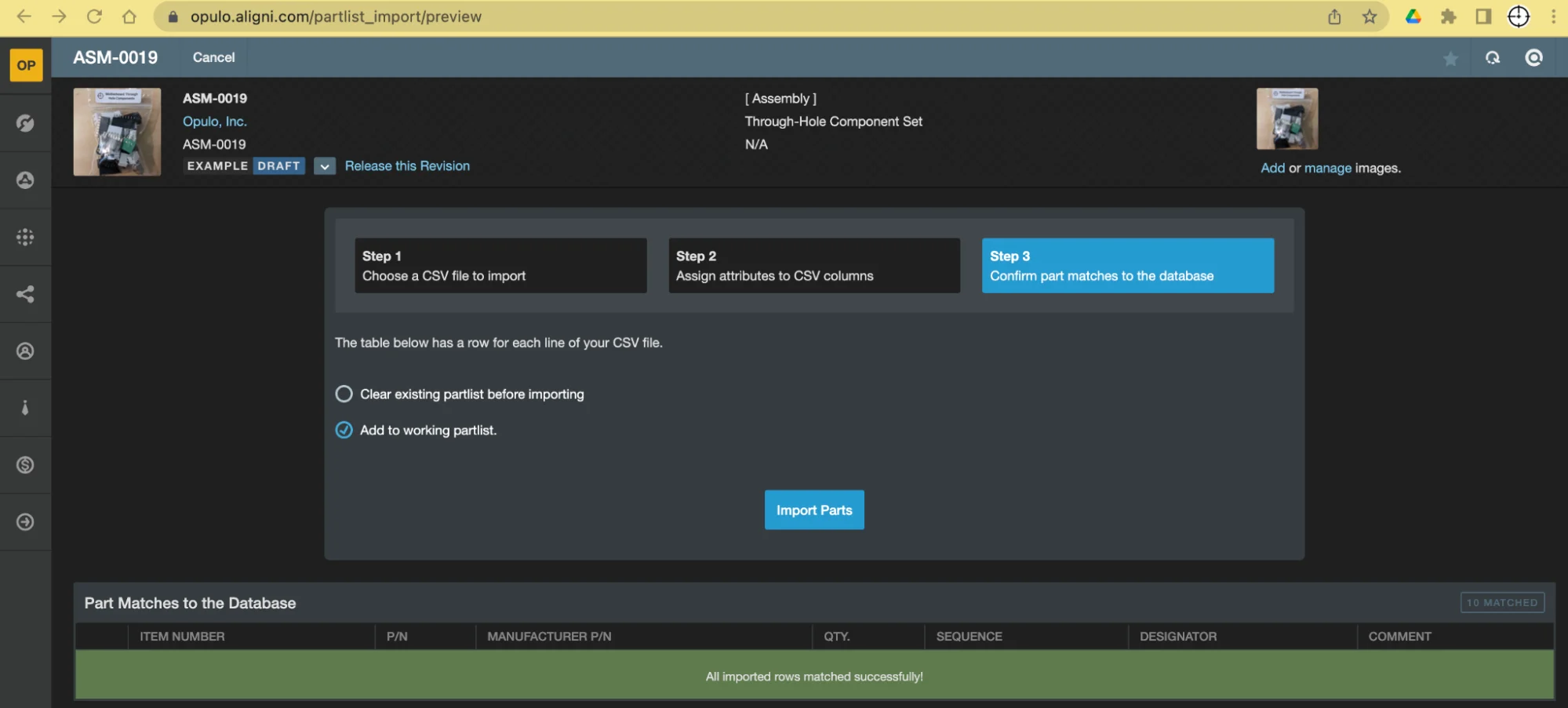Click the dollar sign icon in the sidebar

point(25,465)
